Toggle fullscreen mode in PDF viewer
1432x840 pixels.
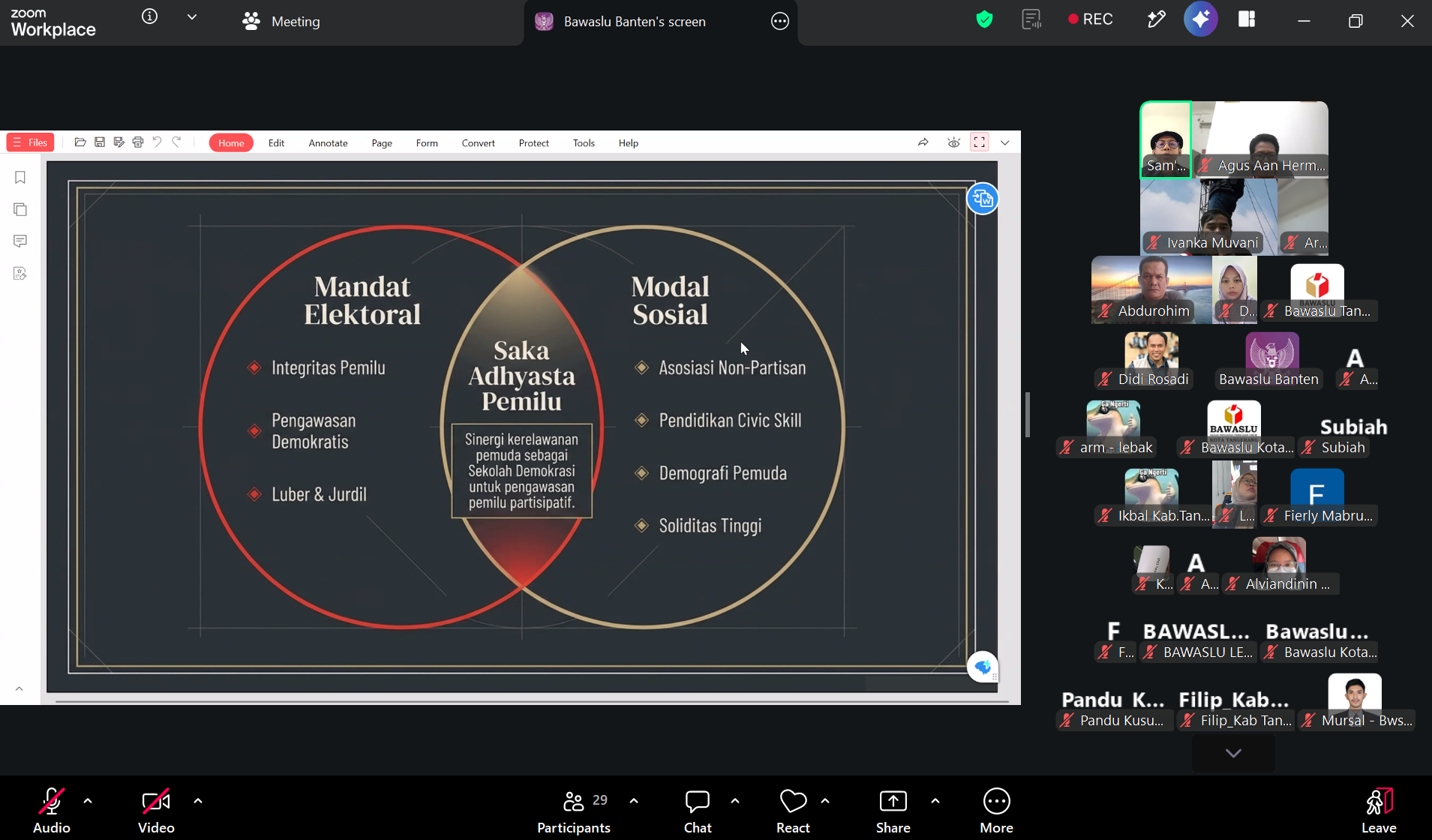coord(980,142)
